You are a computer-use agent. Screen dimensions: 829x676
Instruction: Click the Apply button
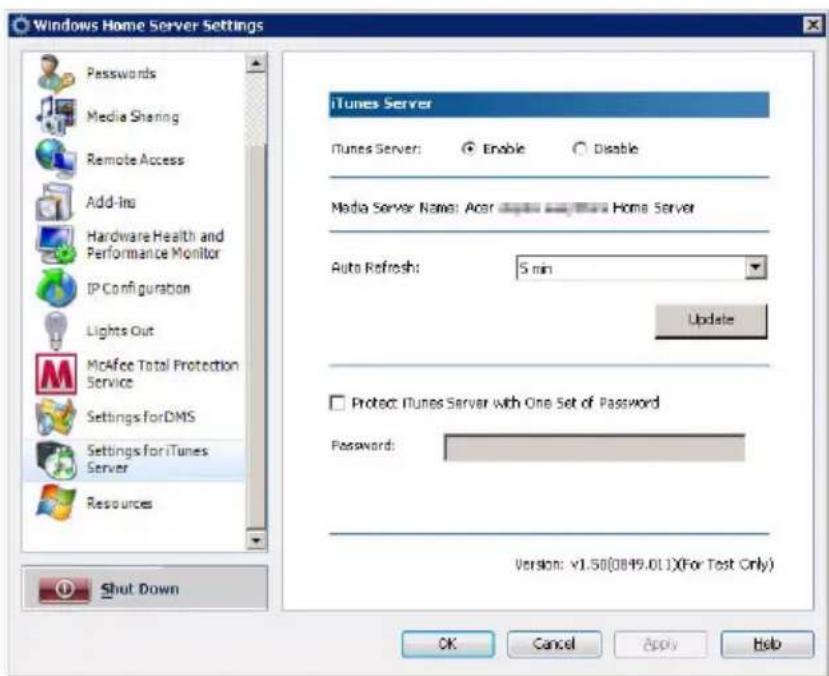(660, 644)
